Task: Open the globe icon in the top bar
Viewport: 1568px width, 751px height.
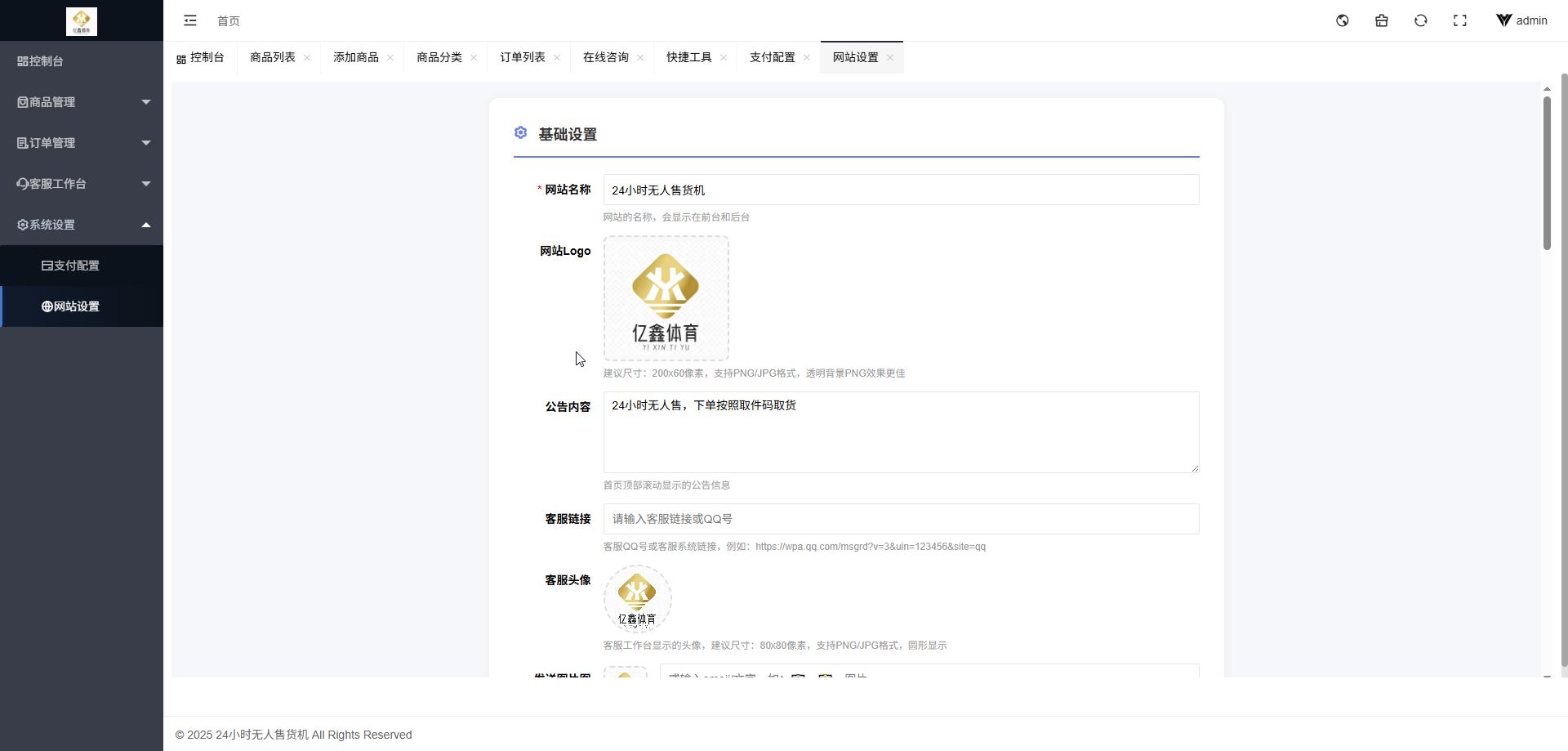Action: 1343,20
